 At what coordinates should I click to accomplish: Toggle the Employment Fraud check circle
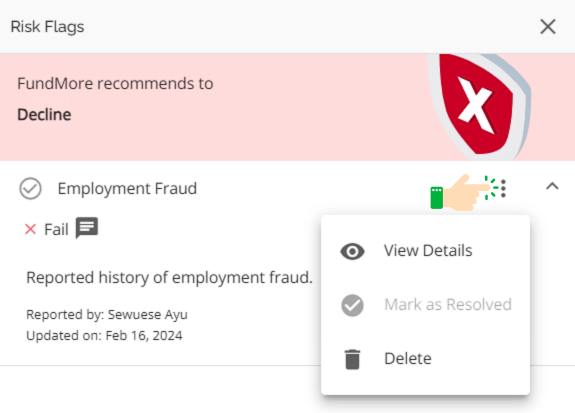coord(30,189)
